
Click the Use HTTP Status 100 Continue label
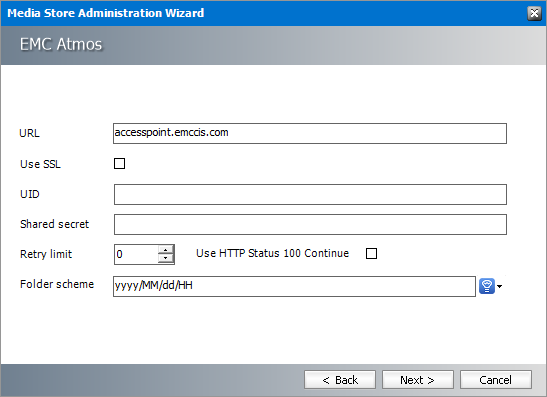[272, 253]
